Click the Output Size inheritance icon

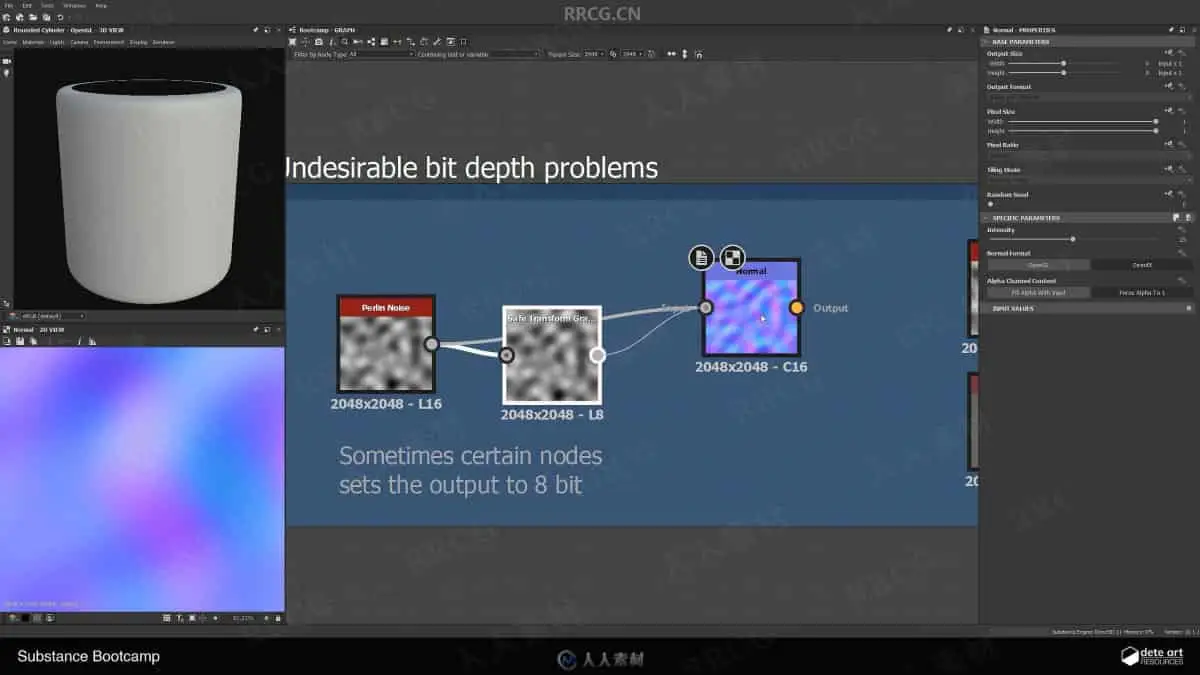(1169, 52)
